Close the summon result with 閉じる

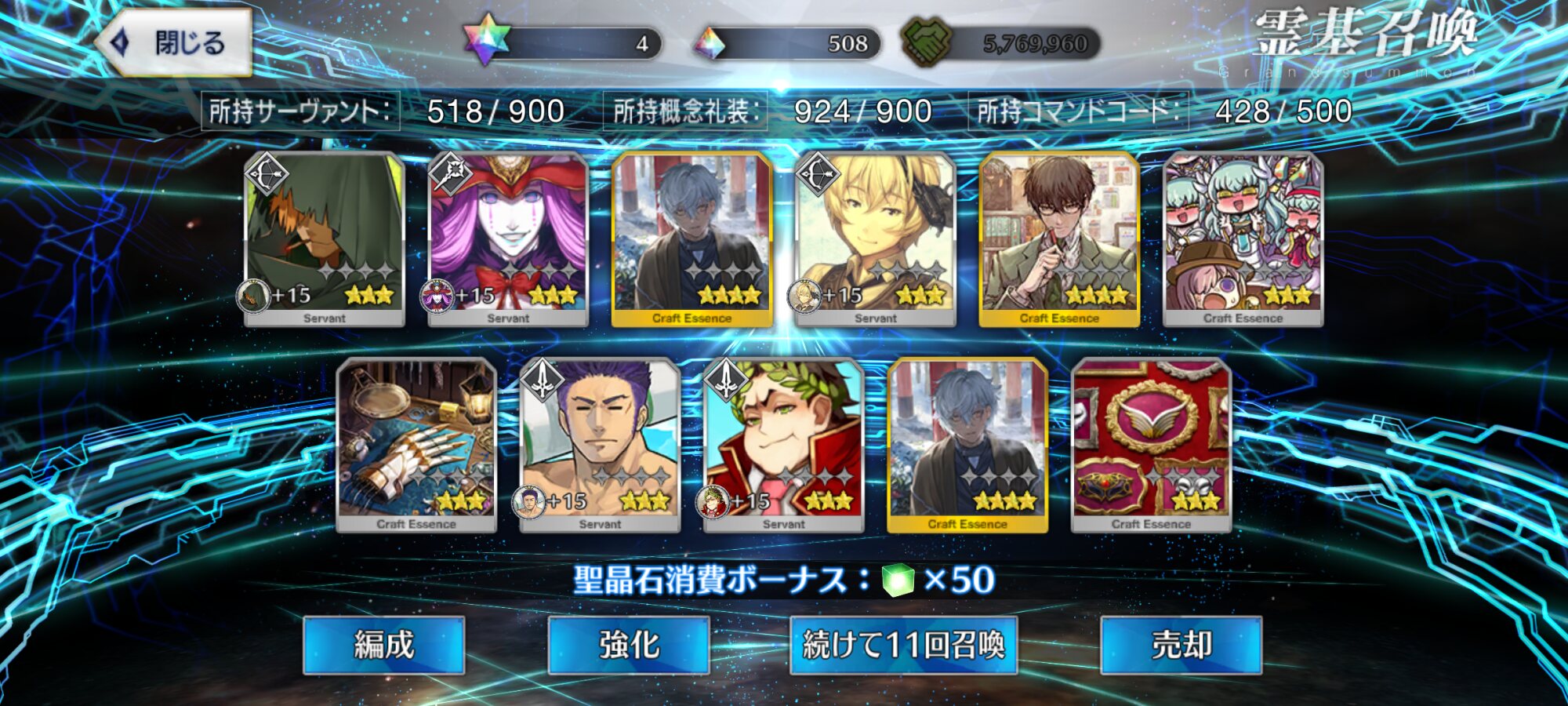point(174,42)
